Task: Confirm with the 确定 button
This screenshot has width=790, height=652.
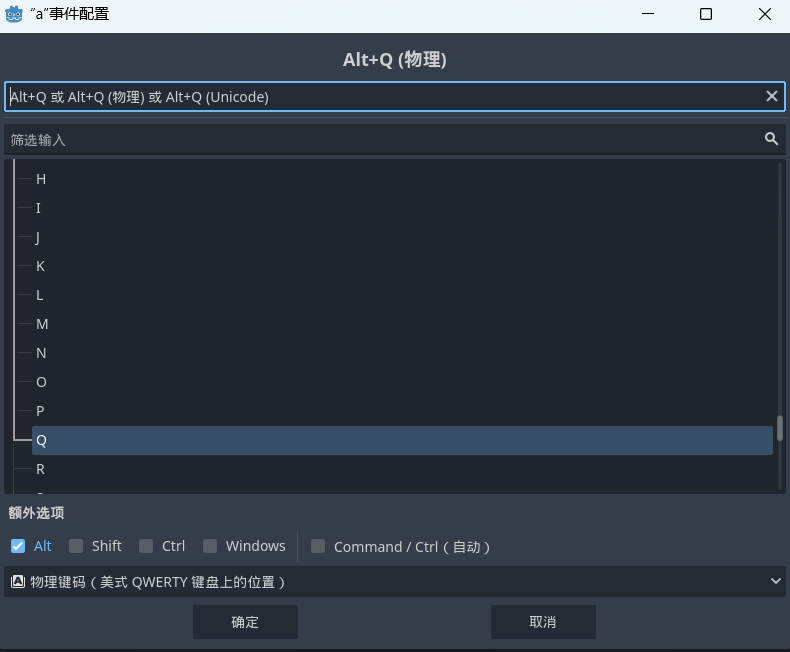Action: 245,621
